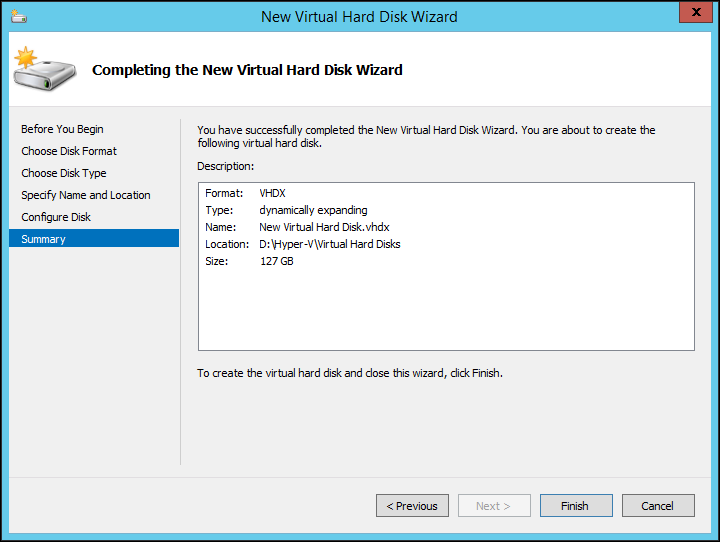Click the wizard window title bar text
The width and height of the screenshot is (720, 542).
click(359, 16)
